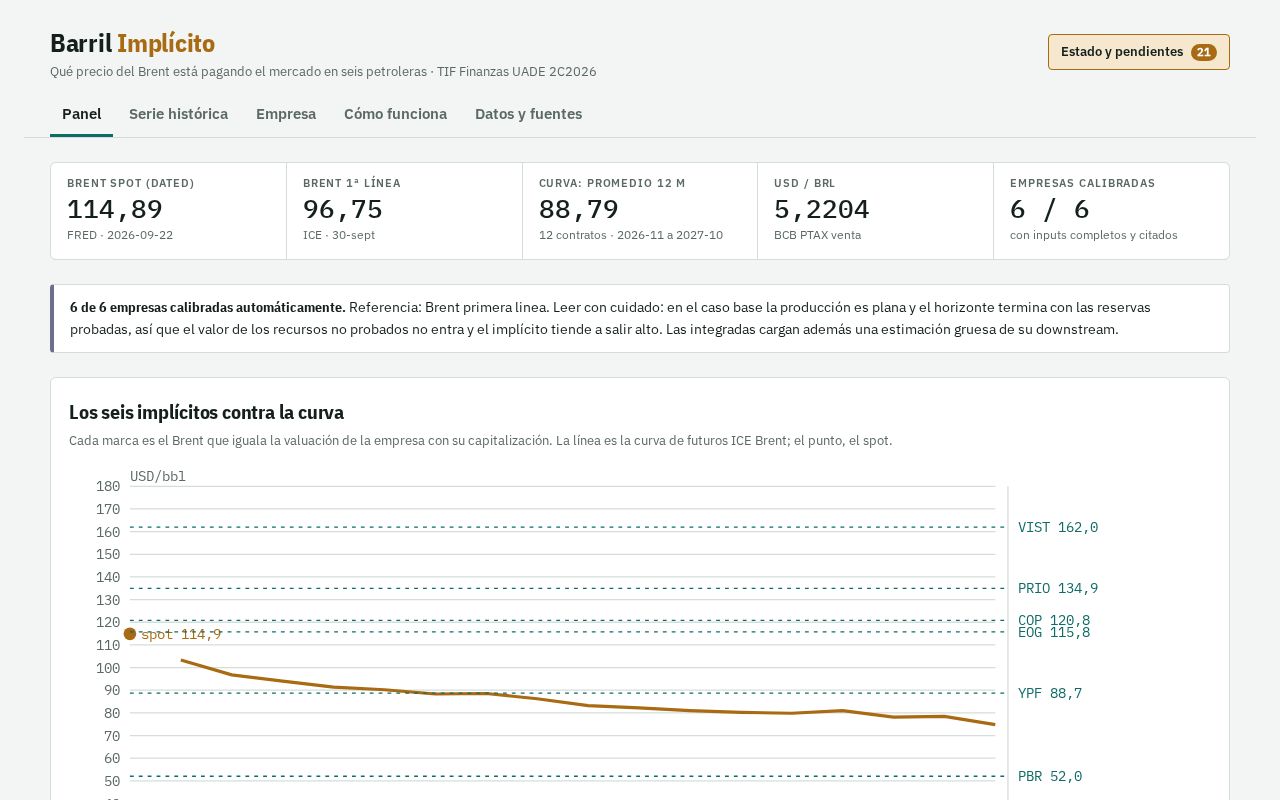Switch to Serie histórica tab
1280x800 pixels.
point(178,114)
